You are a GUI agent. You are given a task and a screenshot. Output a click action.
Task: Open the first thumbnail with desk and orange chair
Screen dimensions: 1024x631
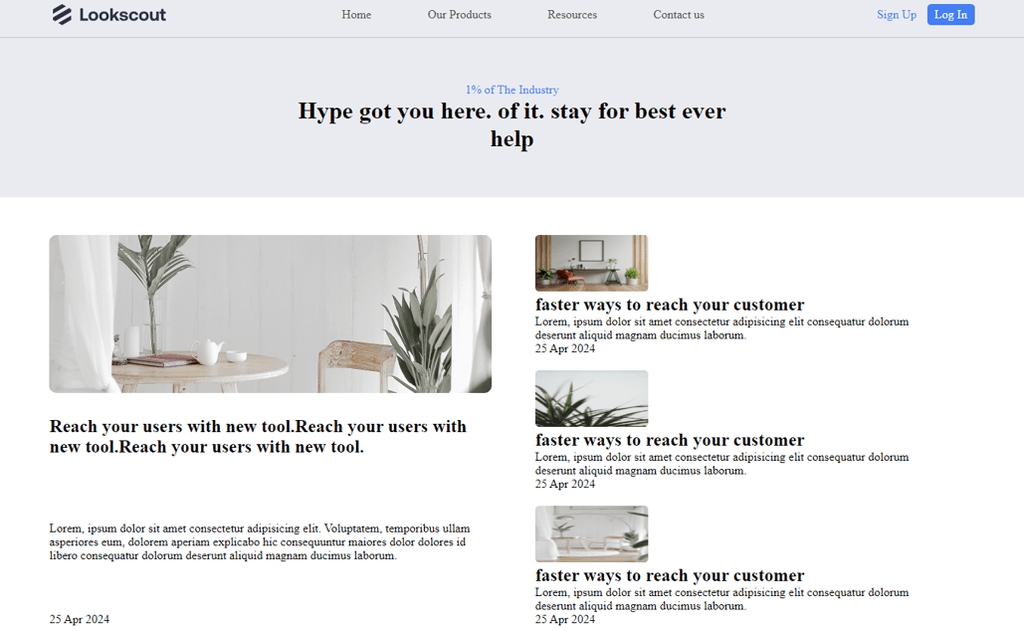pyautogui.click(x=592, y=263)
